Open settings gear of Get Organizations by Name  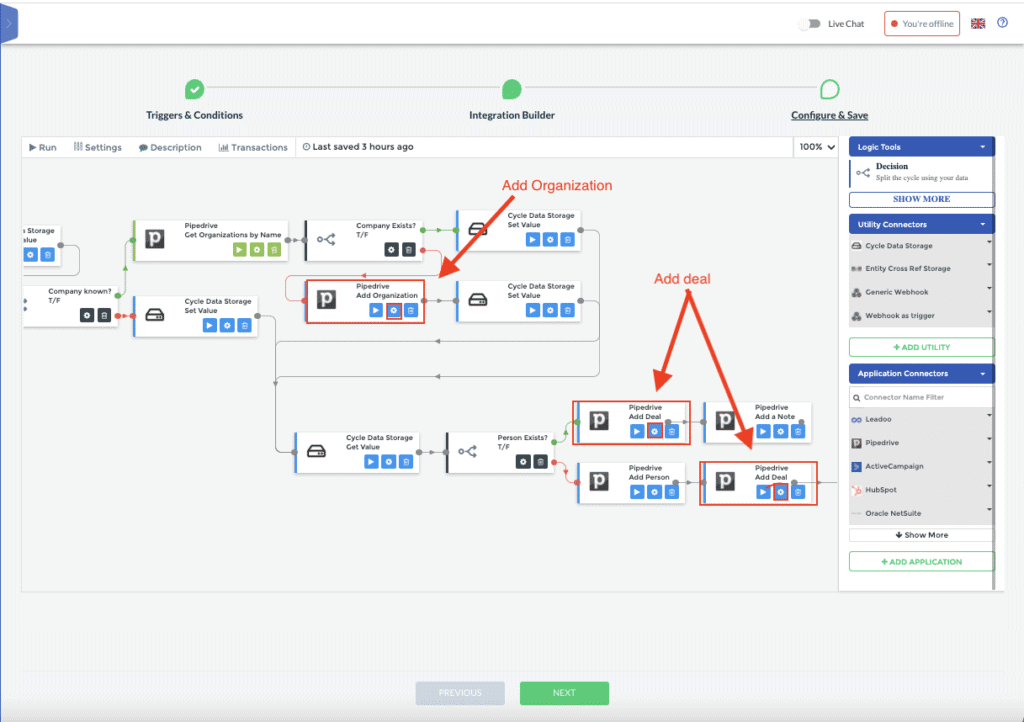[x=257, y=249]
